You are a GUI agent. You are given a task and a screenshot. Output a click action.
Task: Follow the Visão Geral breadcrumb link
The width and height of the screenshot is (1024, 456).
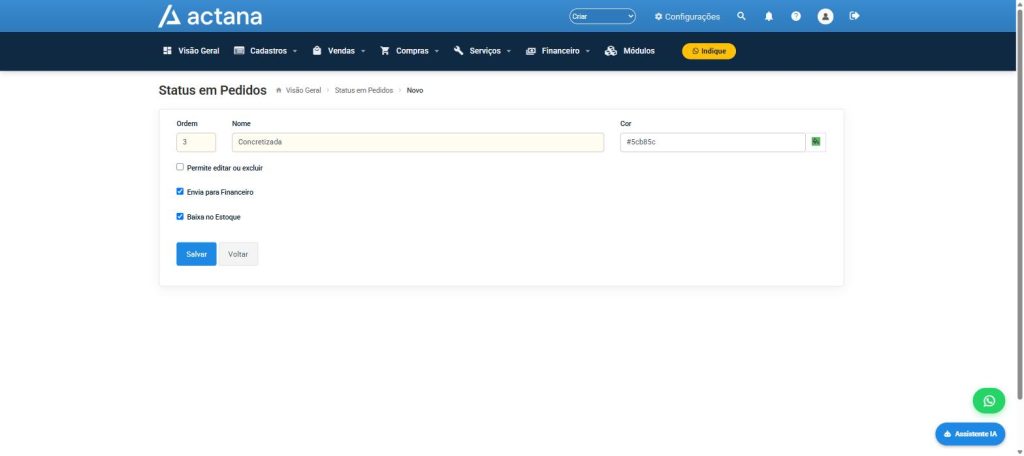pos(303,91)
